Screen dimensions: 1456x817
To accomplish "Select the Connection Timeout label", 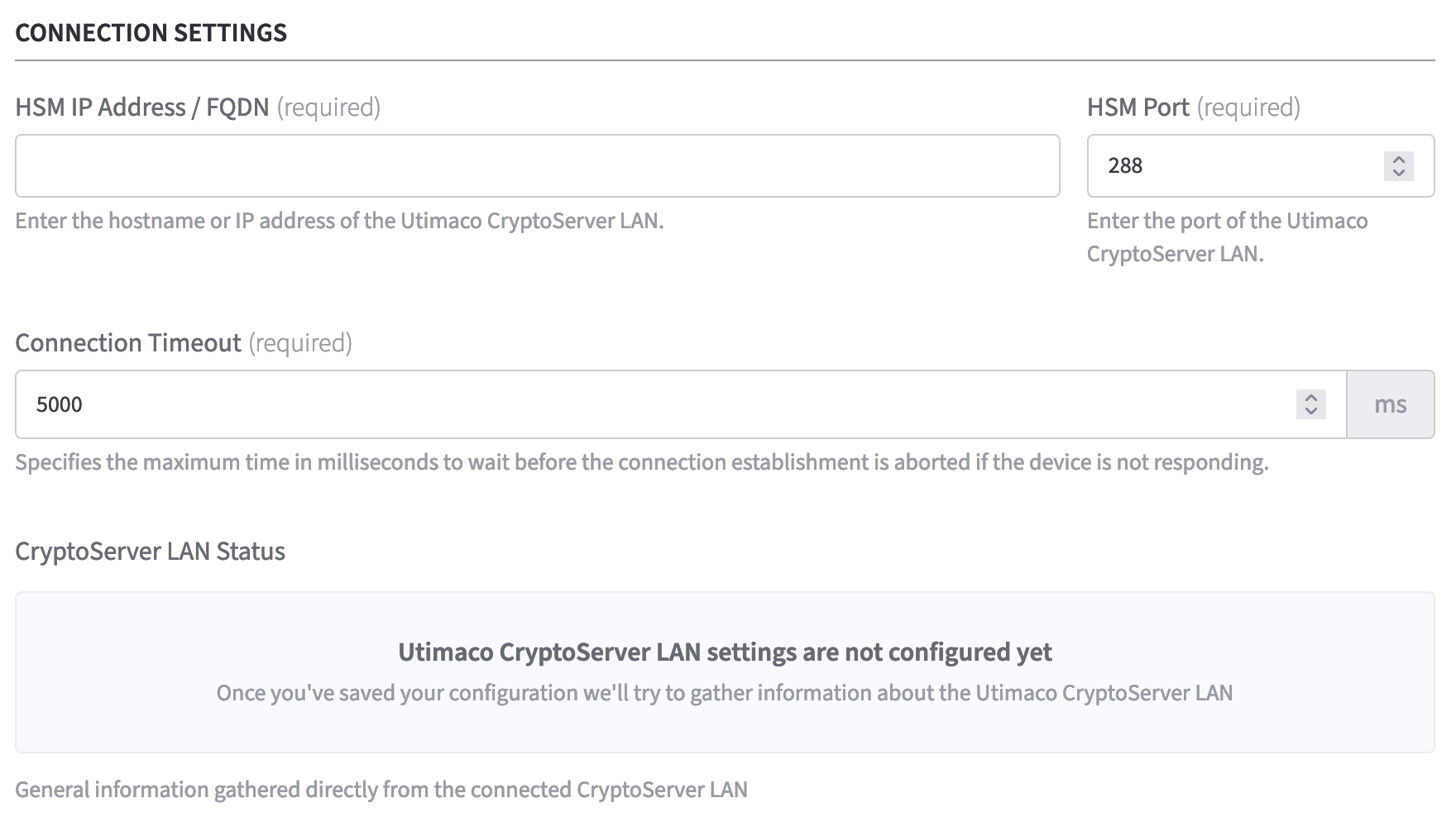I will point(128,343).
